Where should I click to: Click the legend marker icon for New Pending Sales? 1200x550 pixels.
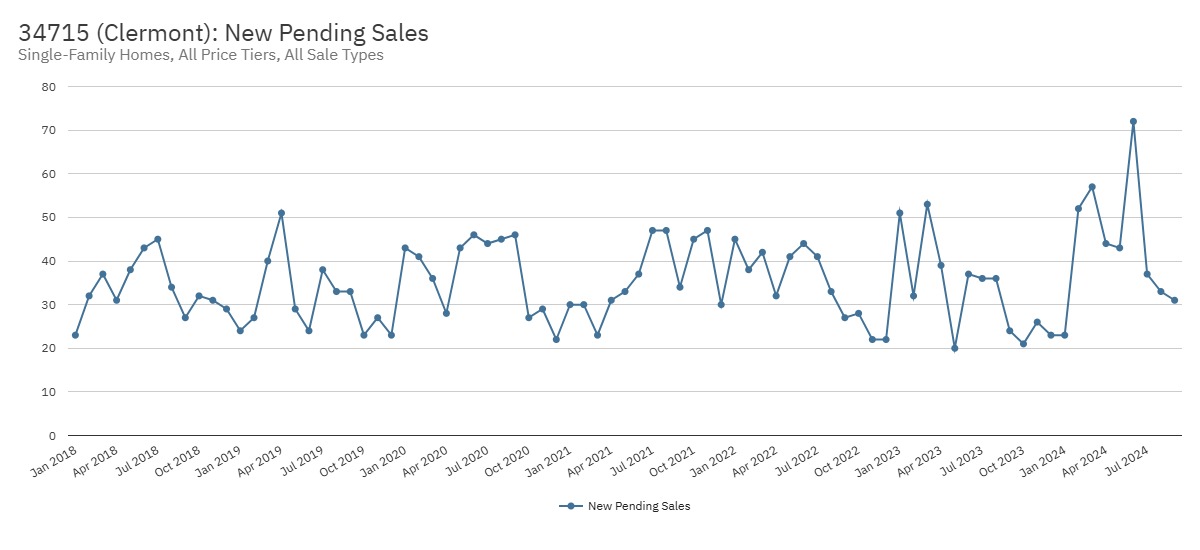571,506
